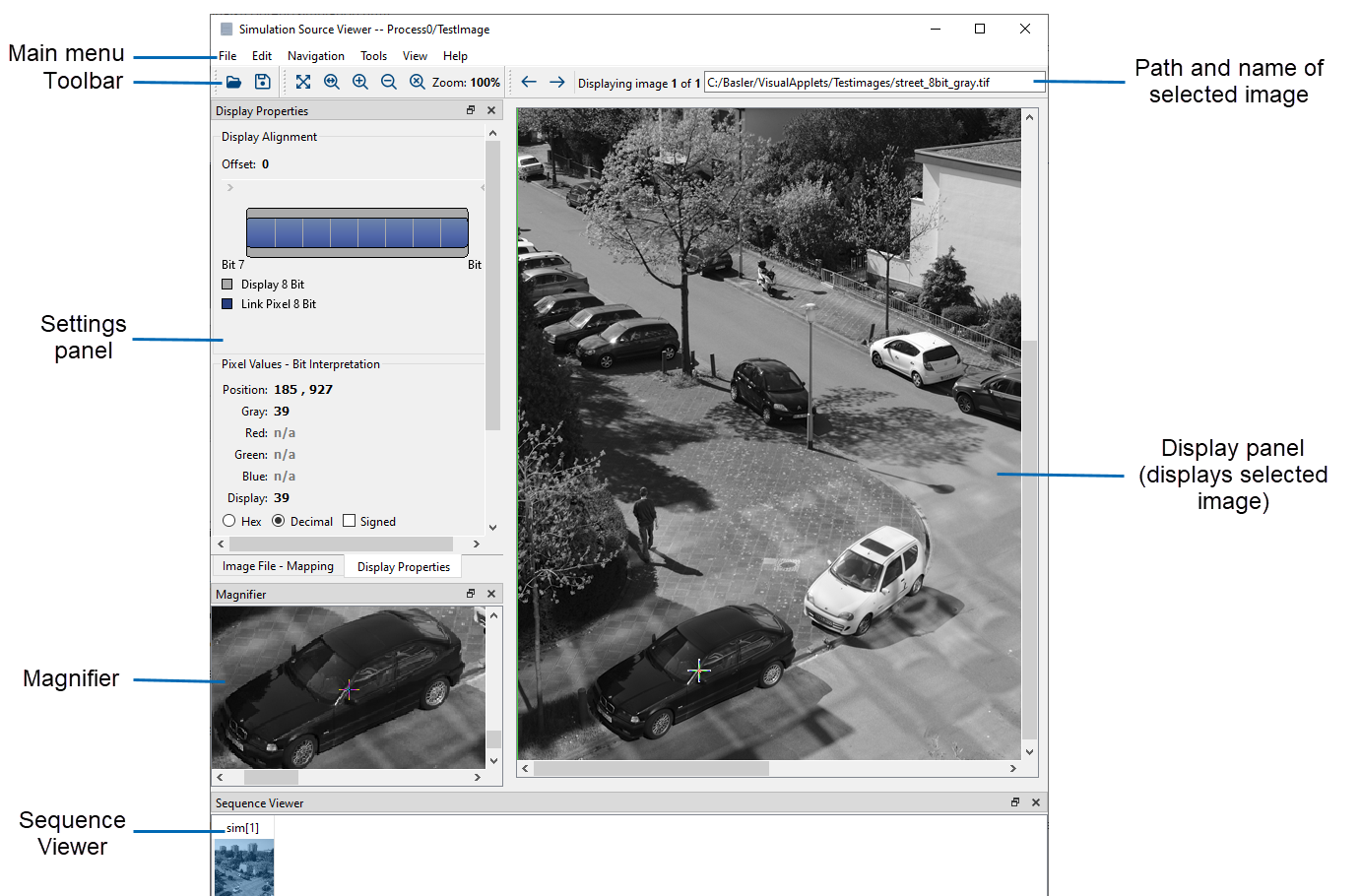Select the Hex value format
The height and width of the screenshot is (896, 1360).
229,521
